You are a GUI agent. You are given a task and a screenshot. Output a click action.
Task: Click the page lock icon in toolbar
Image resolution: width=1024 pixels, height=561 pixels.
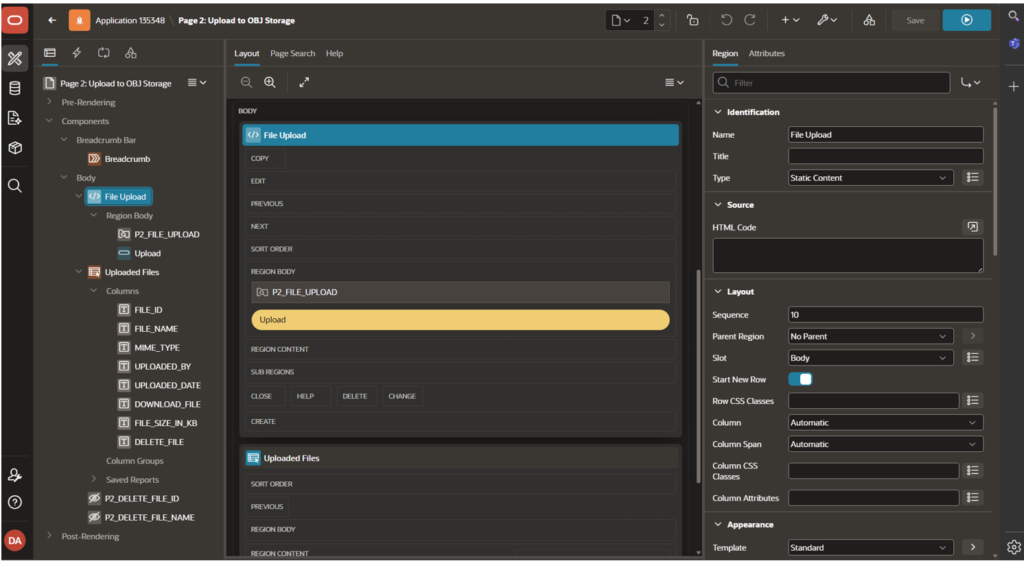693,20
